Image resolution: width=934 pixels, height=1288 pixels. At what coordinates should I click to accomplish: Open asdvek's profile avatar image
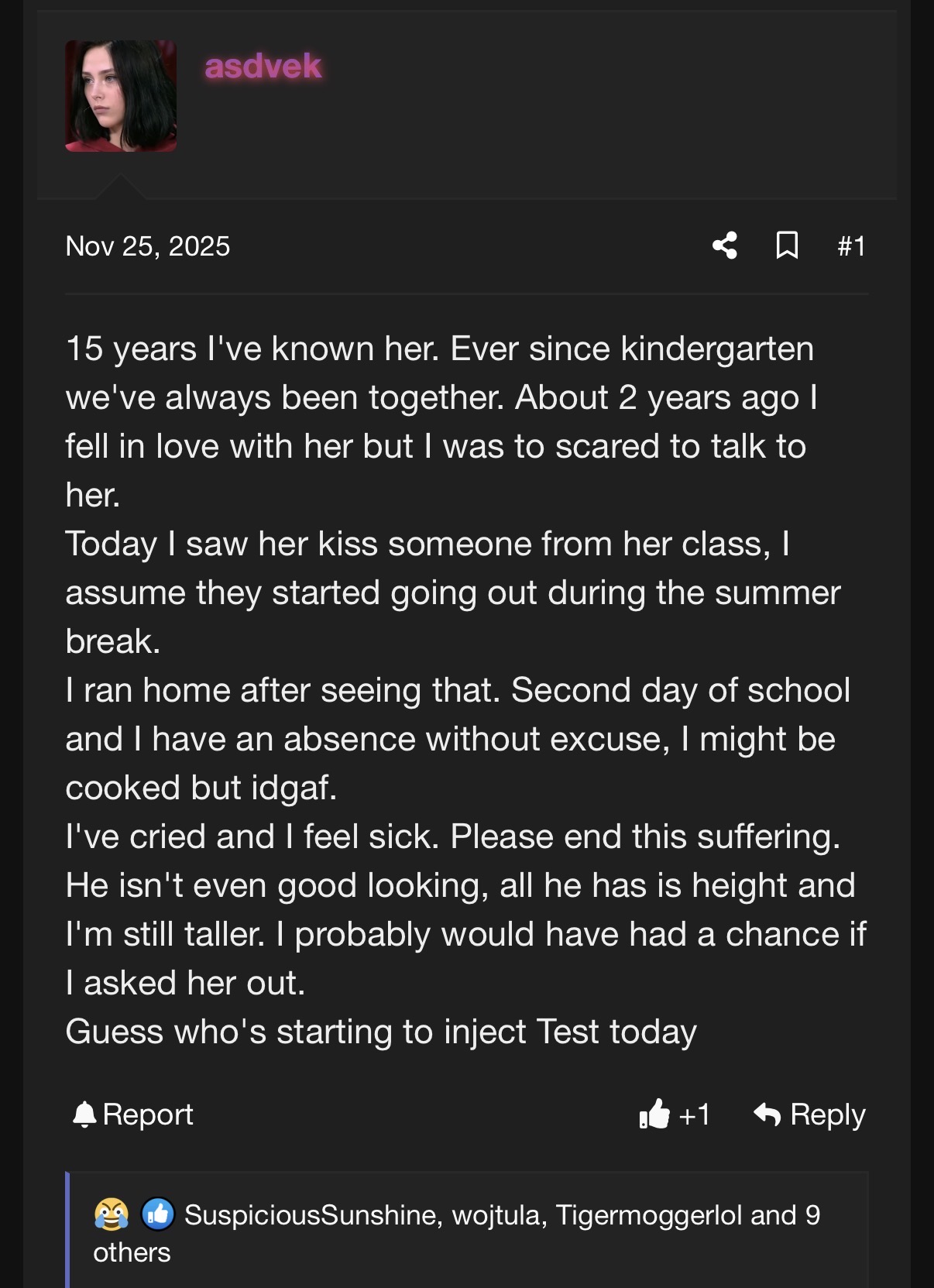tap(121, 96)
